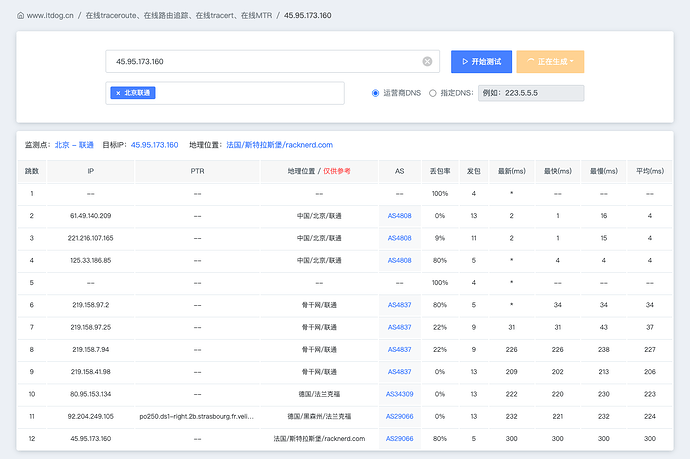690x459 pixels.
Task: Remove the 北京联通 tag via its x
Action: [x=118, y=93]
